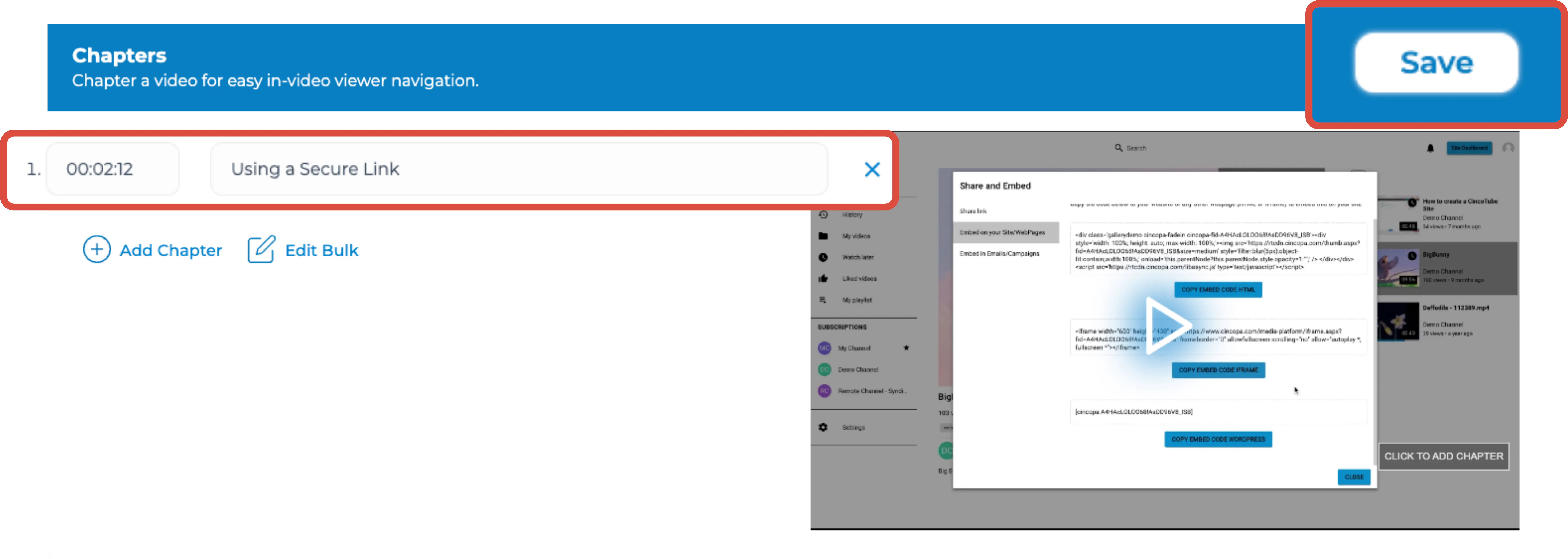Open the My videos folder icon
This screenshot has width=1568, height=559.
pyautogui.click(x=823, y=236)
